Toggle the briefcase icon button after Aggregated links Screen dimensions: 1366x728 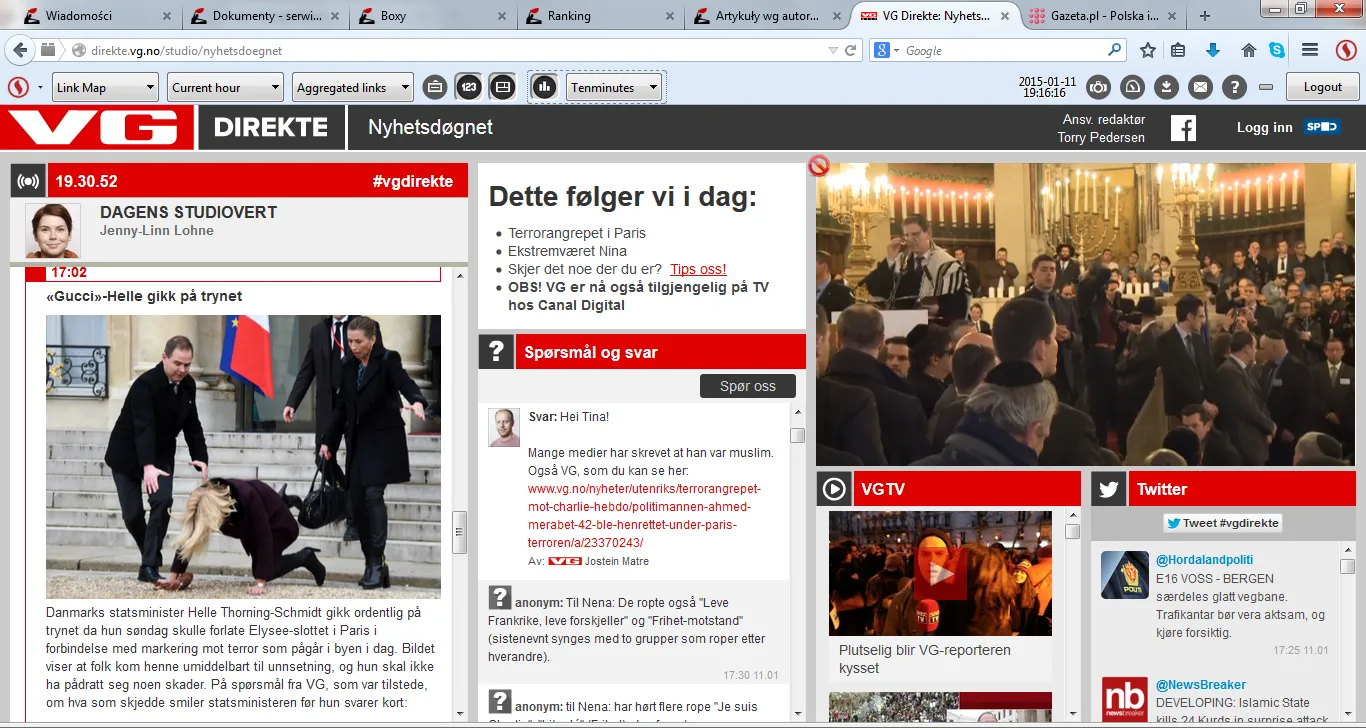coord(435,87)
